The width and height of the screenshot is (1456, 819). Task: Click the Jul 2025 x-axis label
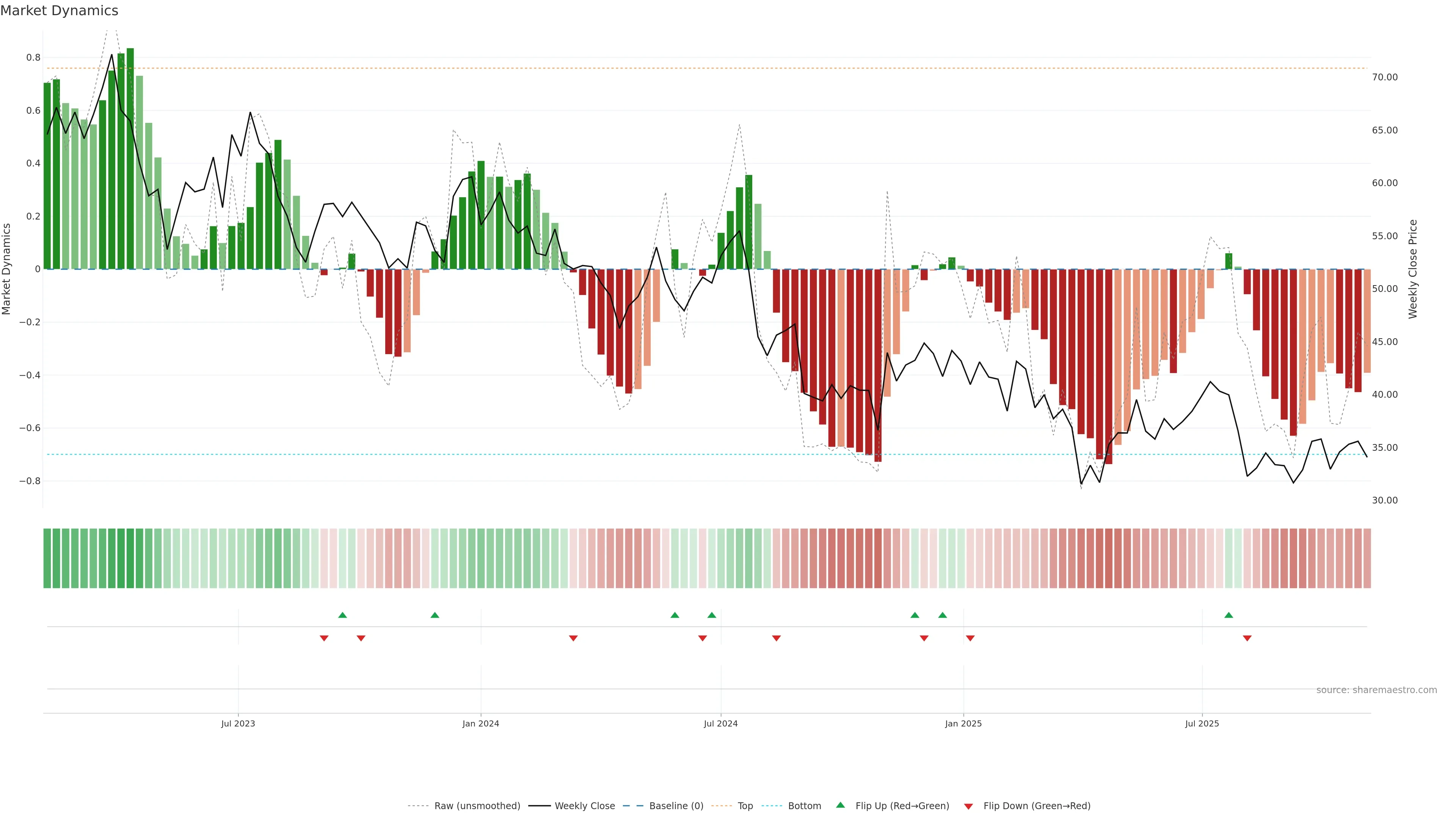(x=1202, y=723)
